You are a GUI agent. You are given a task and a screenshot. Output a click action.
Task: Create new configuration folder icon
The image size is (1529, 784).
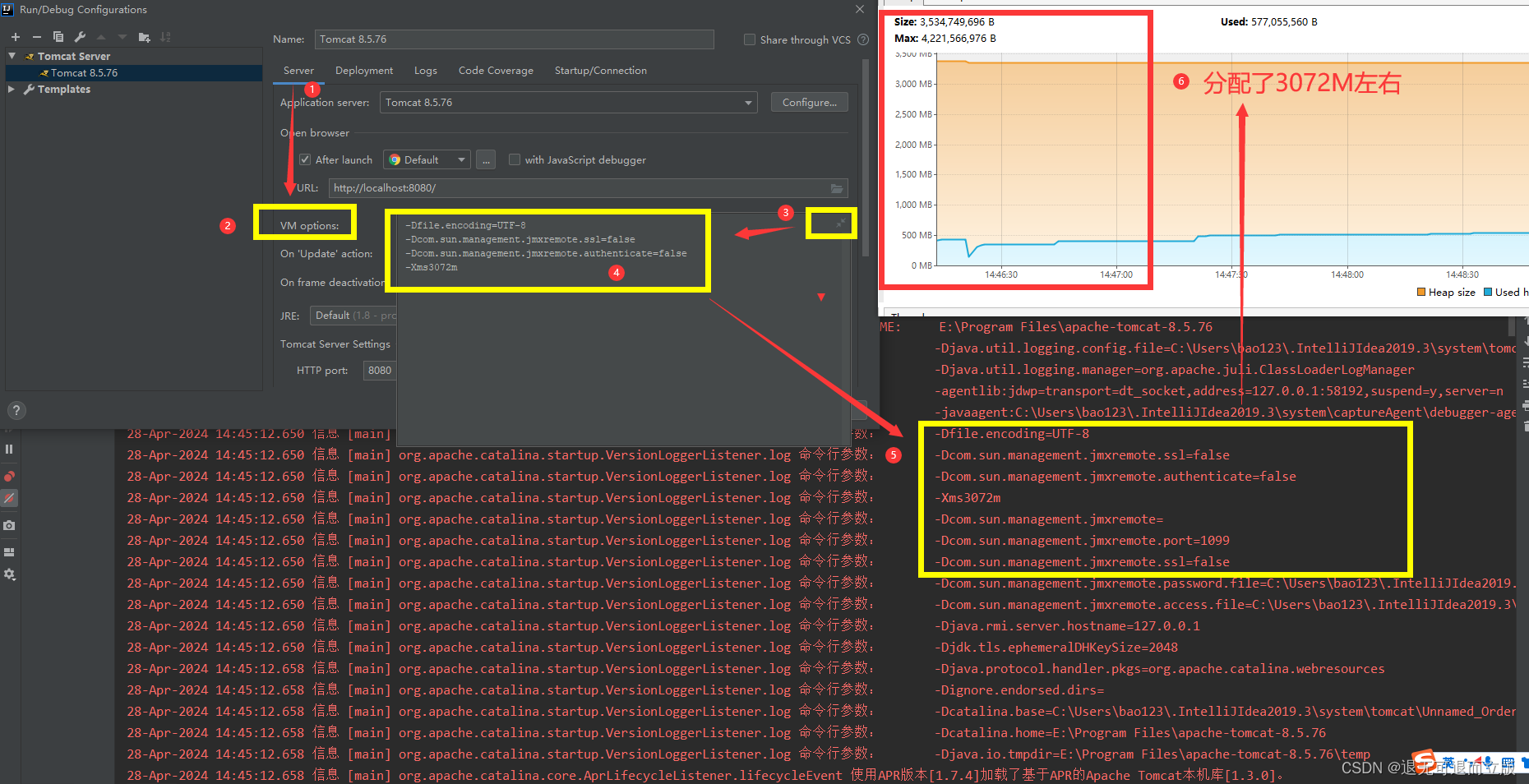[x=145, y=37]
